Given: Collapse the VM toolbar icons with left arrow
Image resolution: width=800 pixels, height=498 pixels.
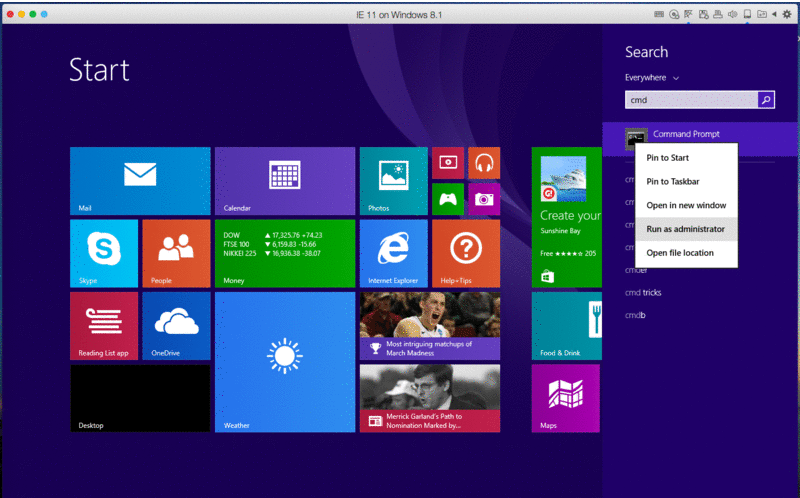Looking at the screenshot, I should [x=774, y=14].
